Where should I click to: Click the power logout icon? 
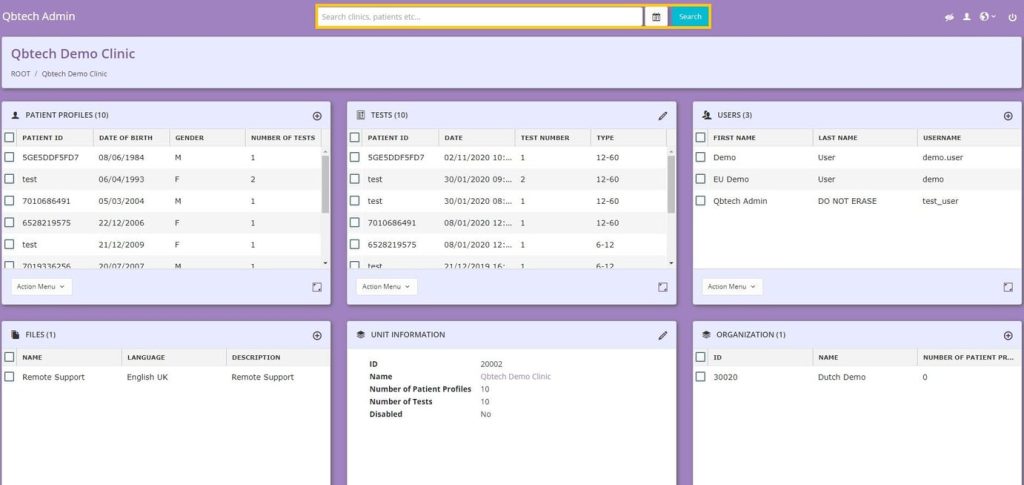(1012, 17)
